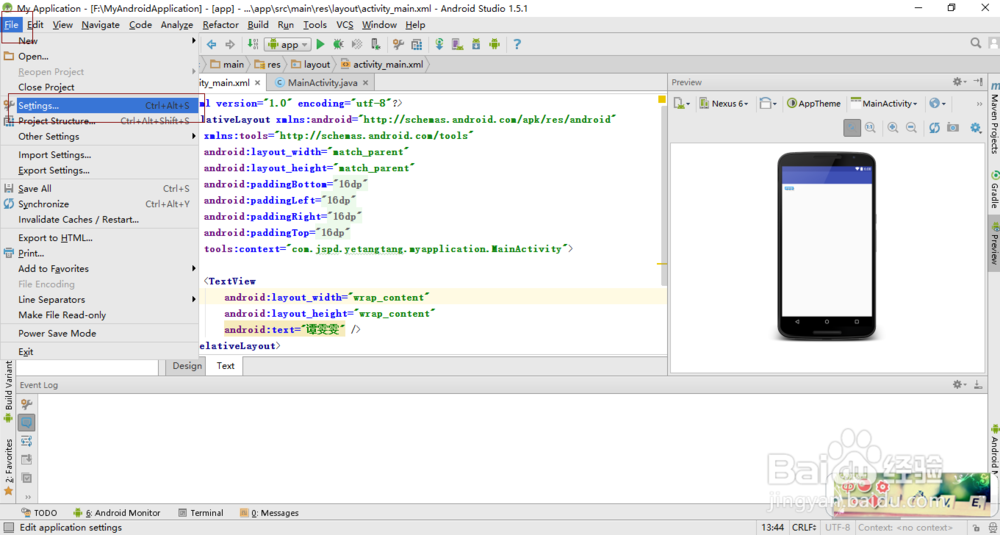Open the app run configuration dropdown
Viewport: 1000px width, 535px height.
[x=288, y=45]
